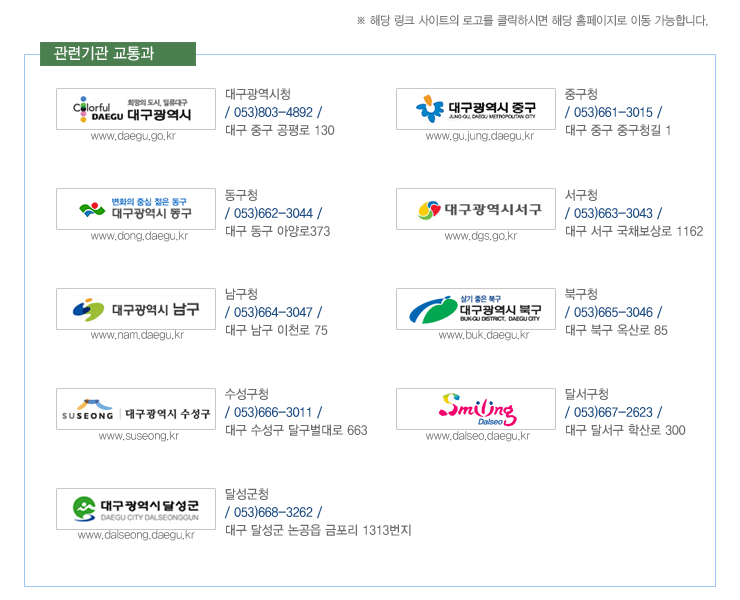This screenshot has width=740, height=600.
Task: Click address 대구 남구 이천로 75
Action: tap(276, 330)
